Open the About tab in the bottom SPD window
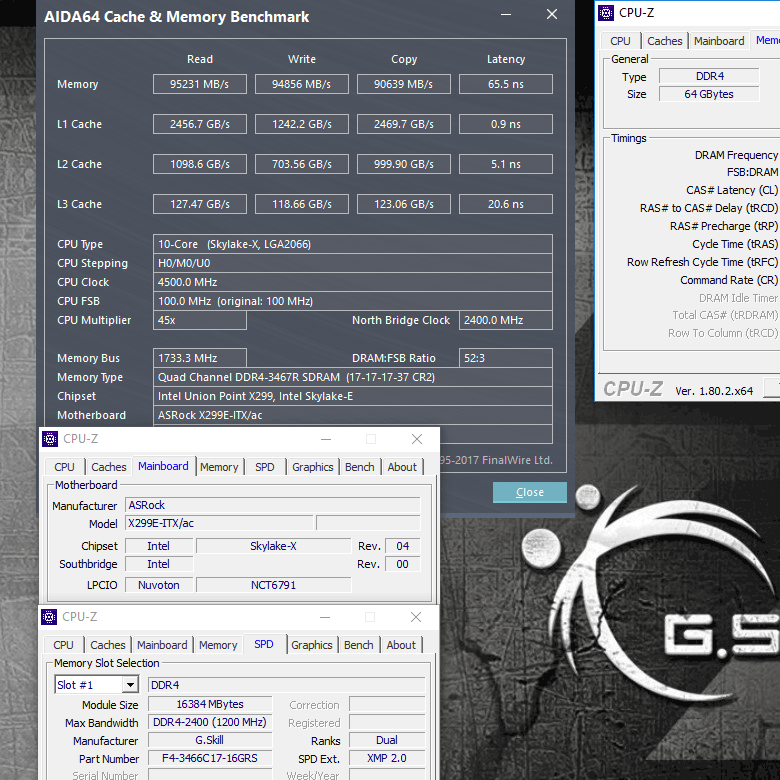Viewport: 780px width, 780px height. (401, 645)
